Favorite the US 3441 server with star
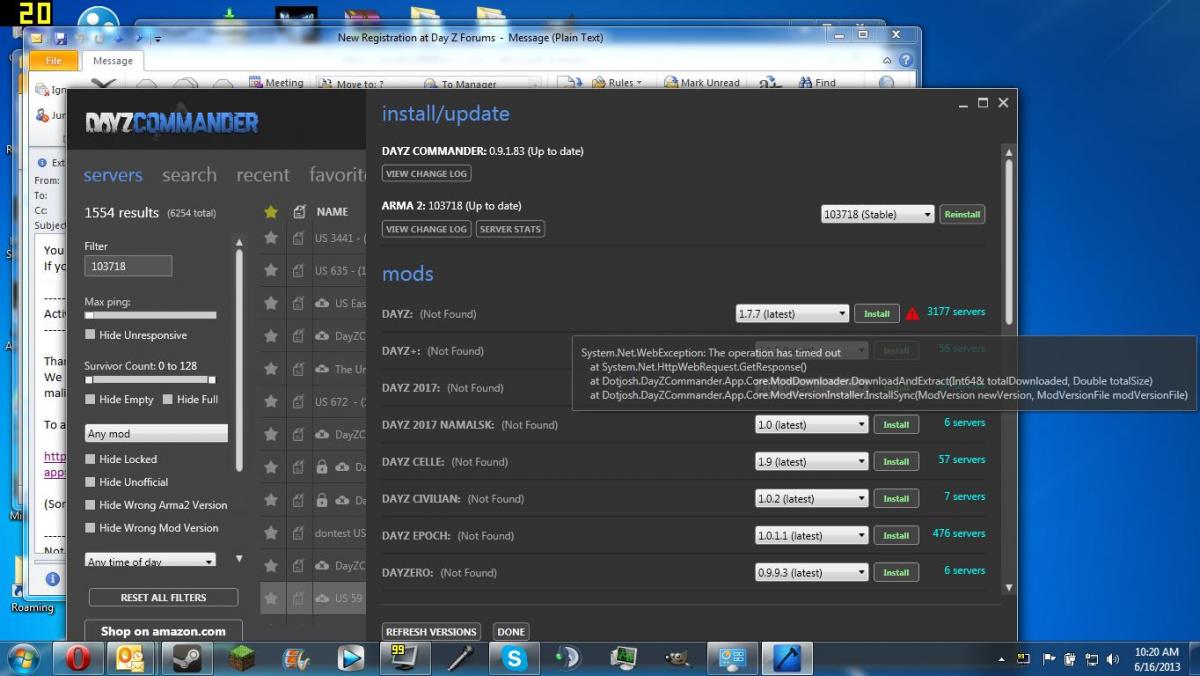Screen dimensions: 1200x676 coord(270,238)
